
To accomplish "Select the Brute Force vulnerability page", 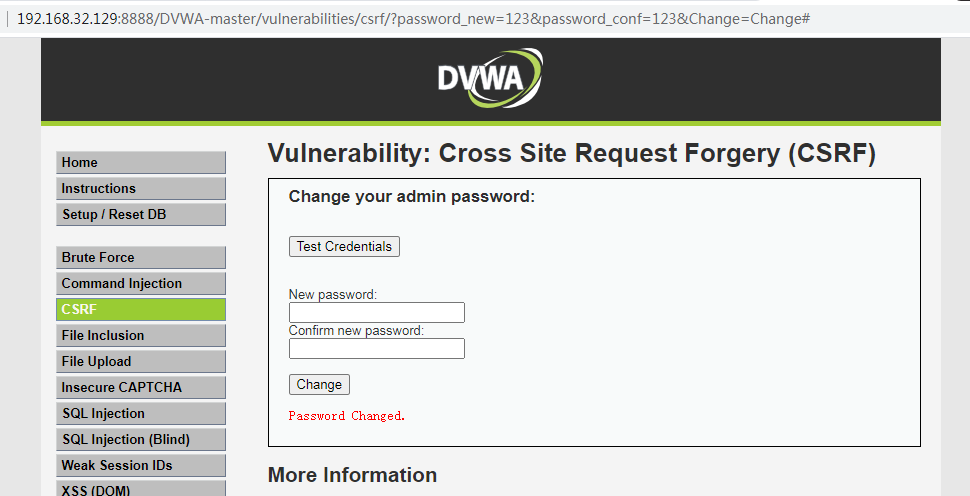I will pos(141,257).
